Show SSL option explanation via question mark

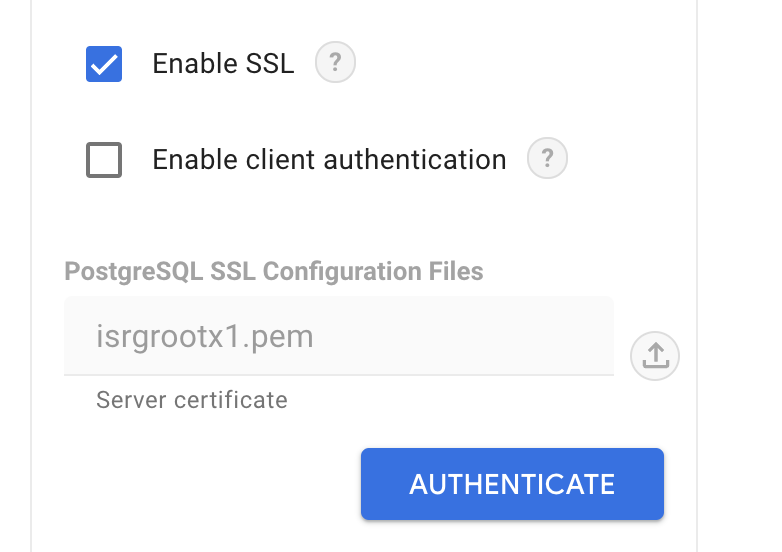click(335, 62)
